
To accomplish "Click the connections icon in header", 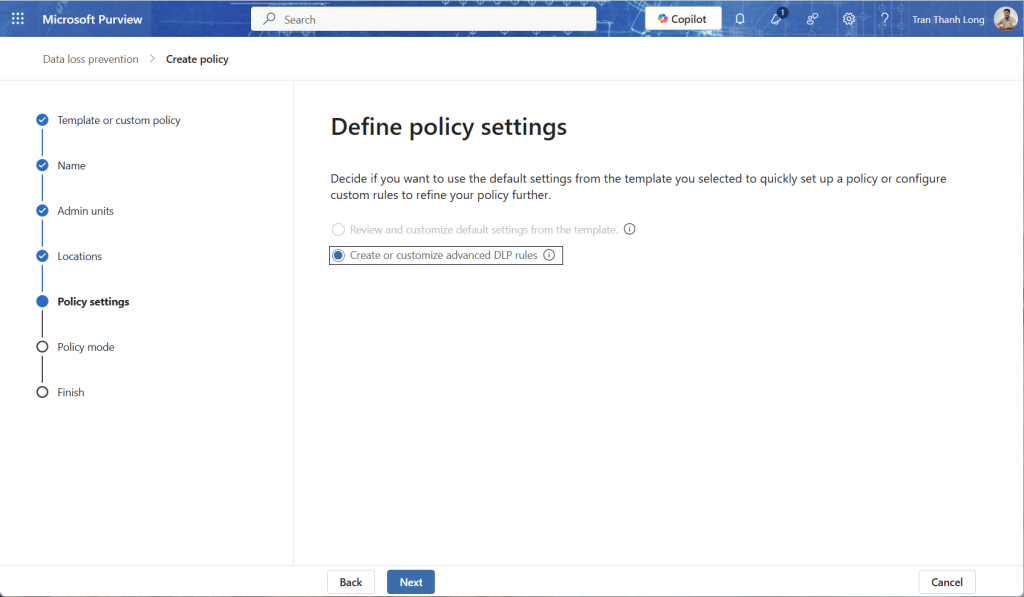I will tap(812, 19).
